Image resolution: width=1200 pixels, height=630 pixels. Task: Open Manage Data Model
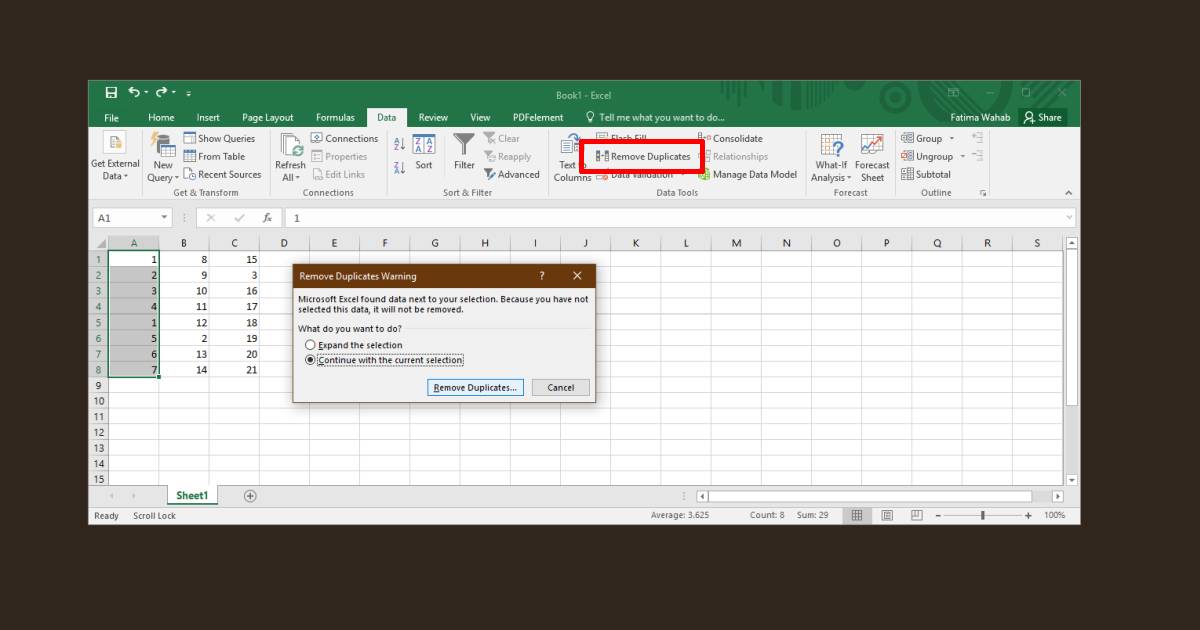(747, 175)
